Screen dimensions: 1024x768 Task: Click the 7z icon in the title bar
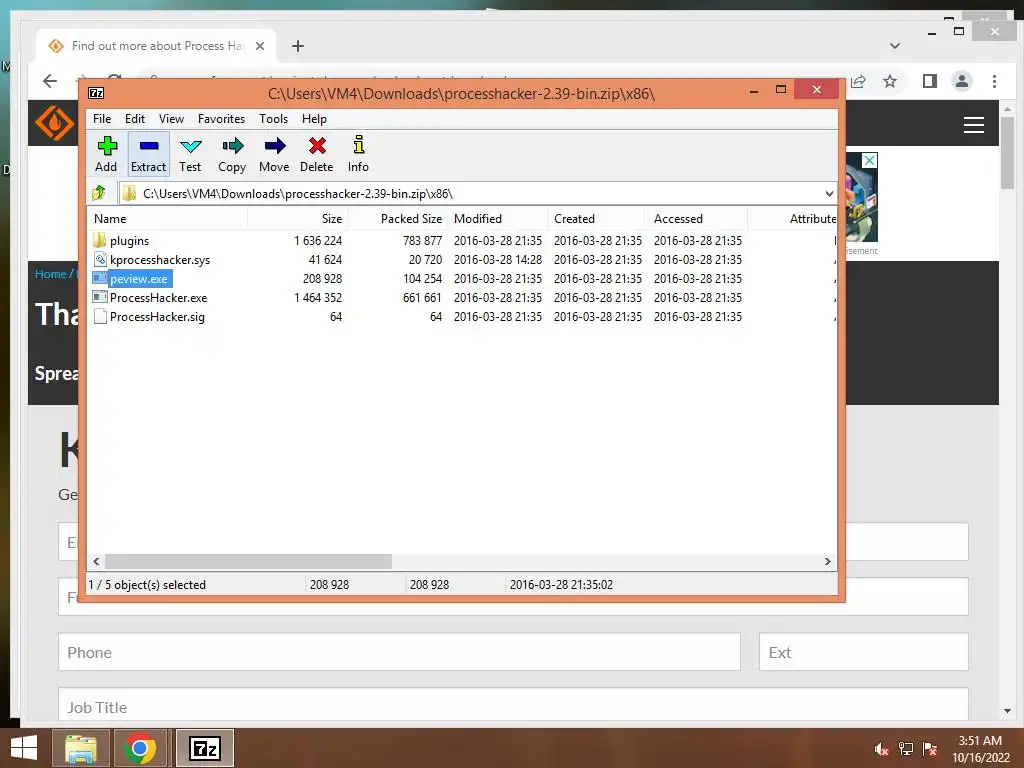tap(96, 93)
